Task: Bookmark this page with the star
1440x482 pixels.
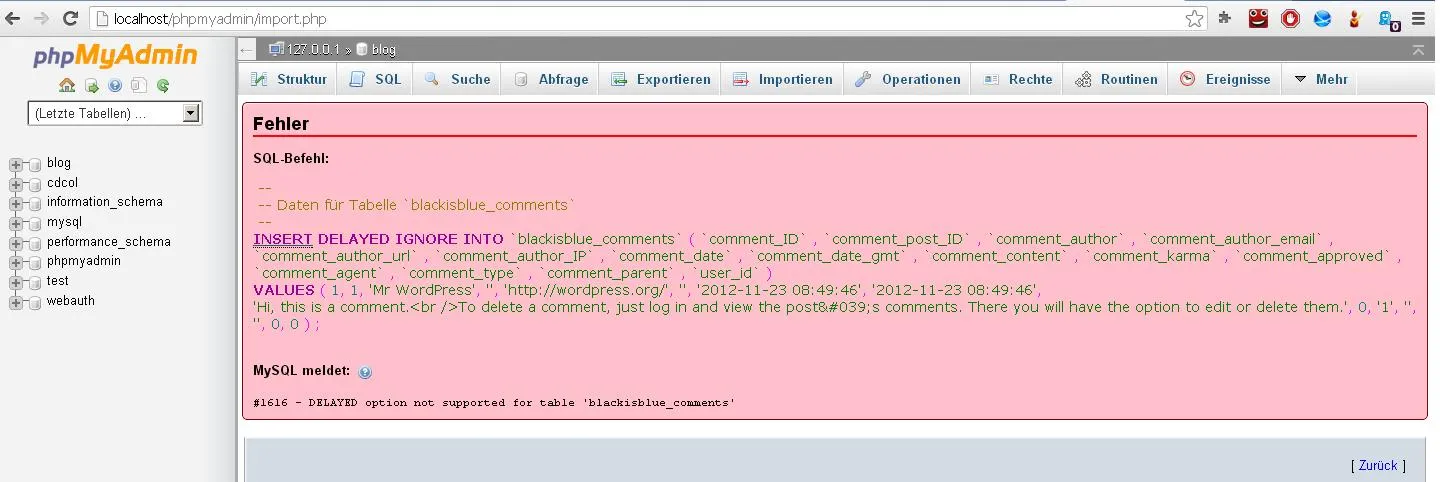Action: pos(1194,19)
